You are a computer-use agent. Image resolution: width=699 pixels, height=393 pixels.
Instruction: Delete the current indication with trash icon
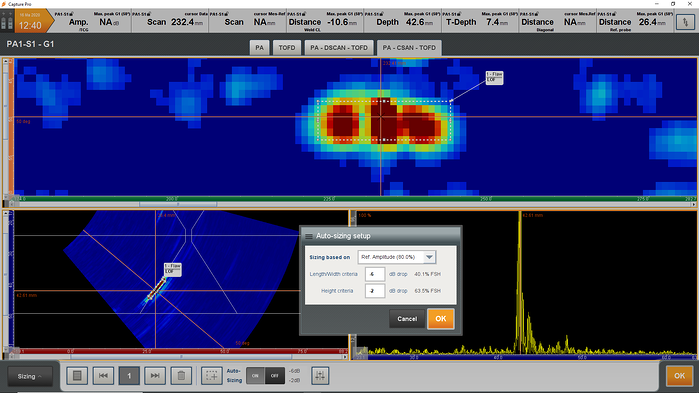click(x=181, y=376)
